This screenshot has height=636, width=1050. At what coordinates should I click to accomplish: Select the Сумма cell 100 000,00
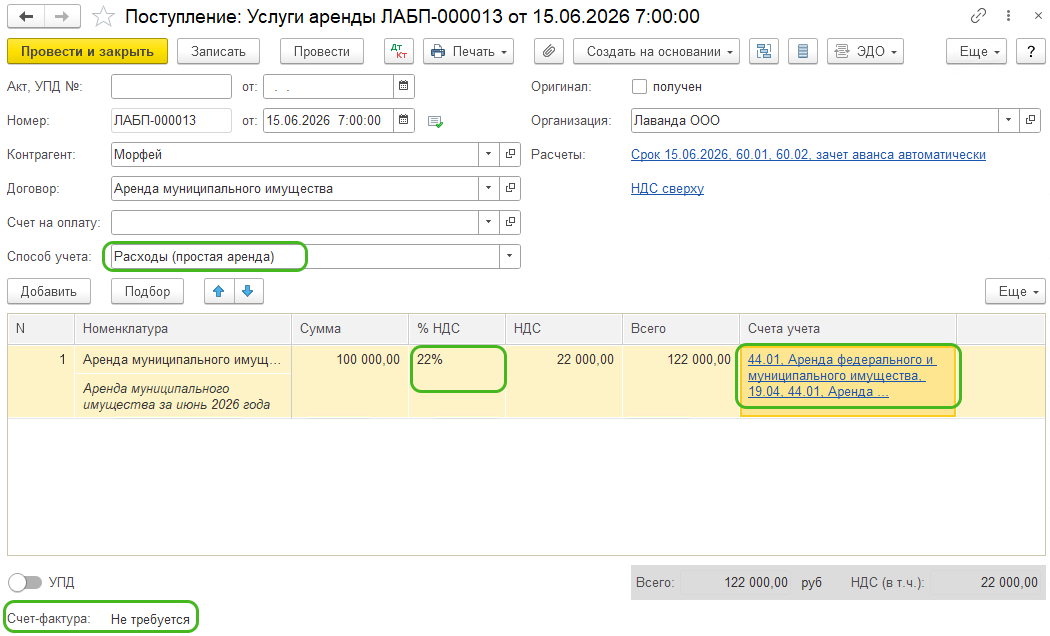350,382
